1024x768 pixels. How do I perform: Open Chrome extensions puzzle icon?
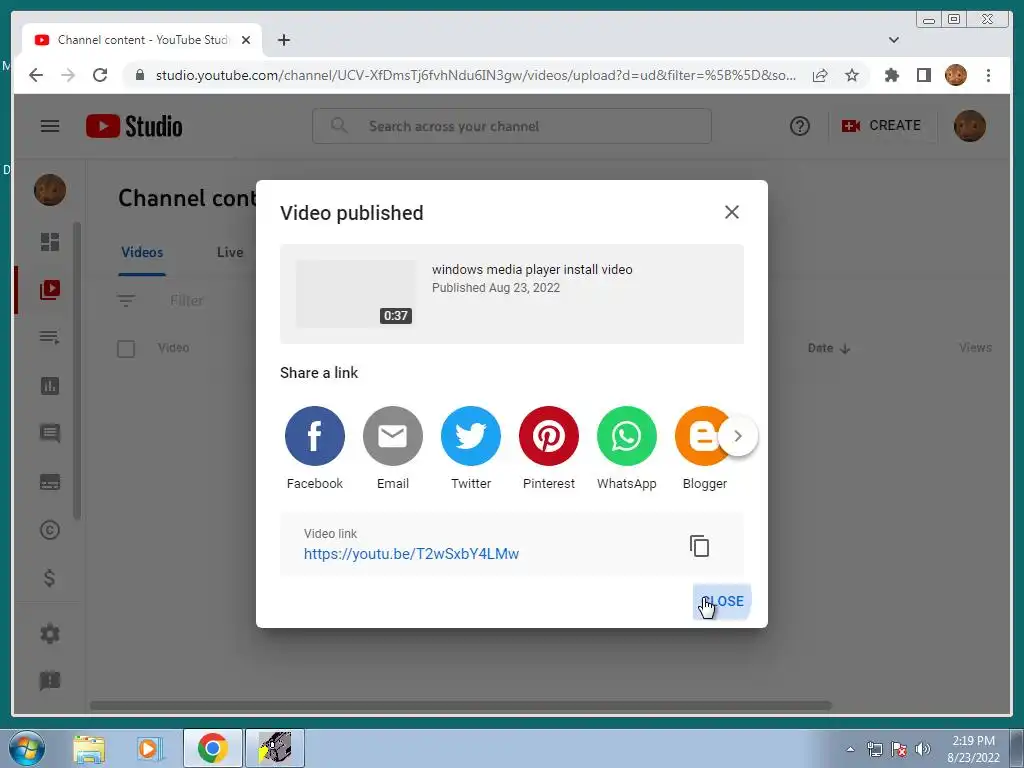pyautogui.click(x=891, y=75)
